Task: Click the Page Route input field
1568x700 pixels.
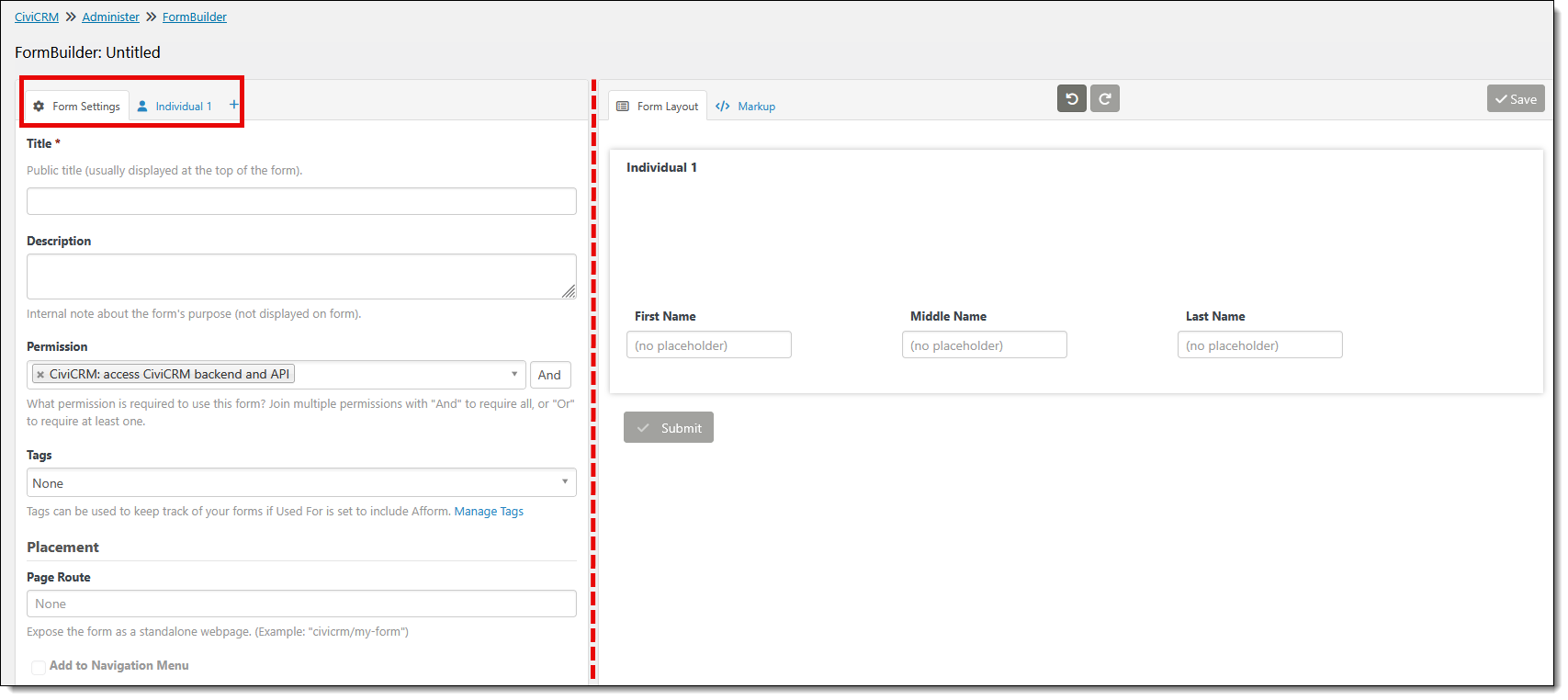Action: point(301,604)
